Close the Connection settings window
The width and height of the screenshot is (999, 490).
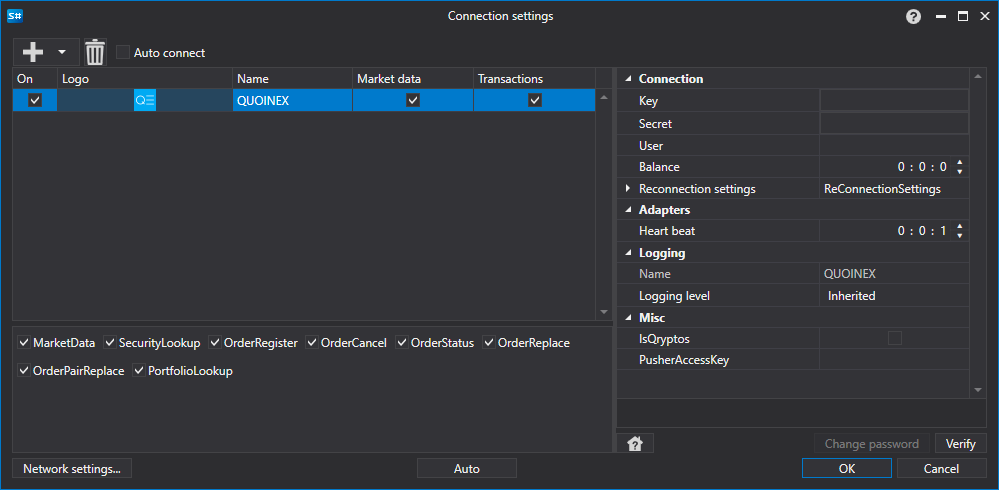(984, 17)
